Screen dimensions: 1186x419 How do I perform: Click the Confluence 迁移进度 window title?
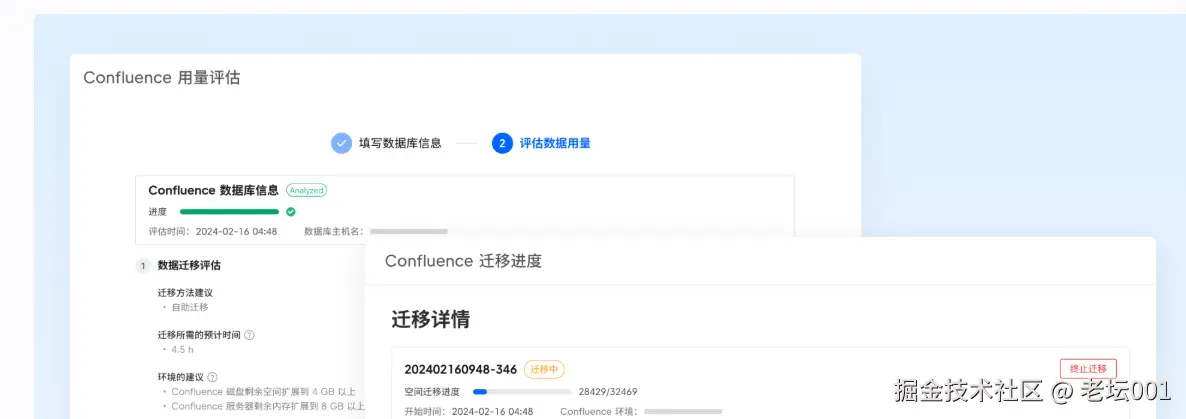(463, 261)
